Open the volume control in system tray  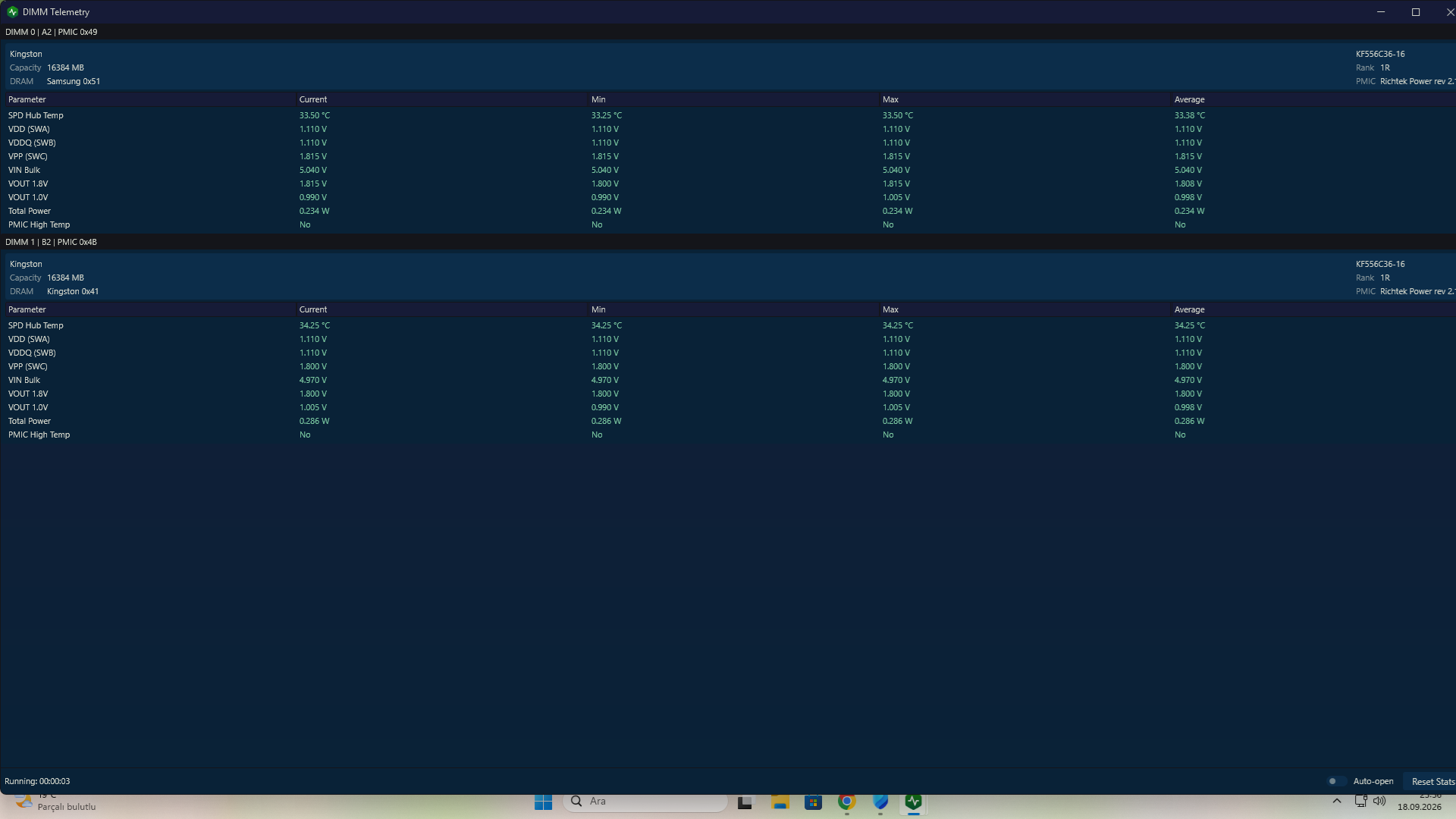1379,801
